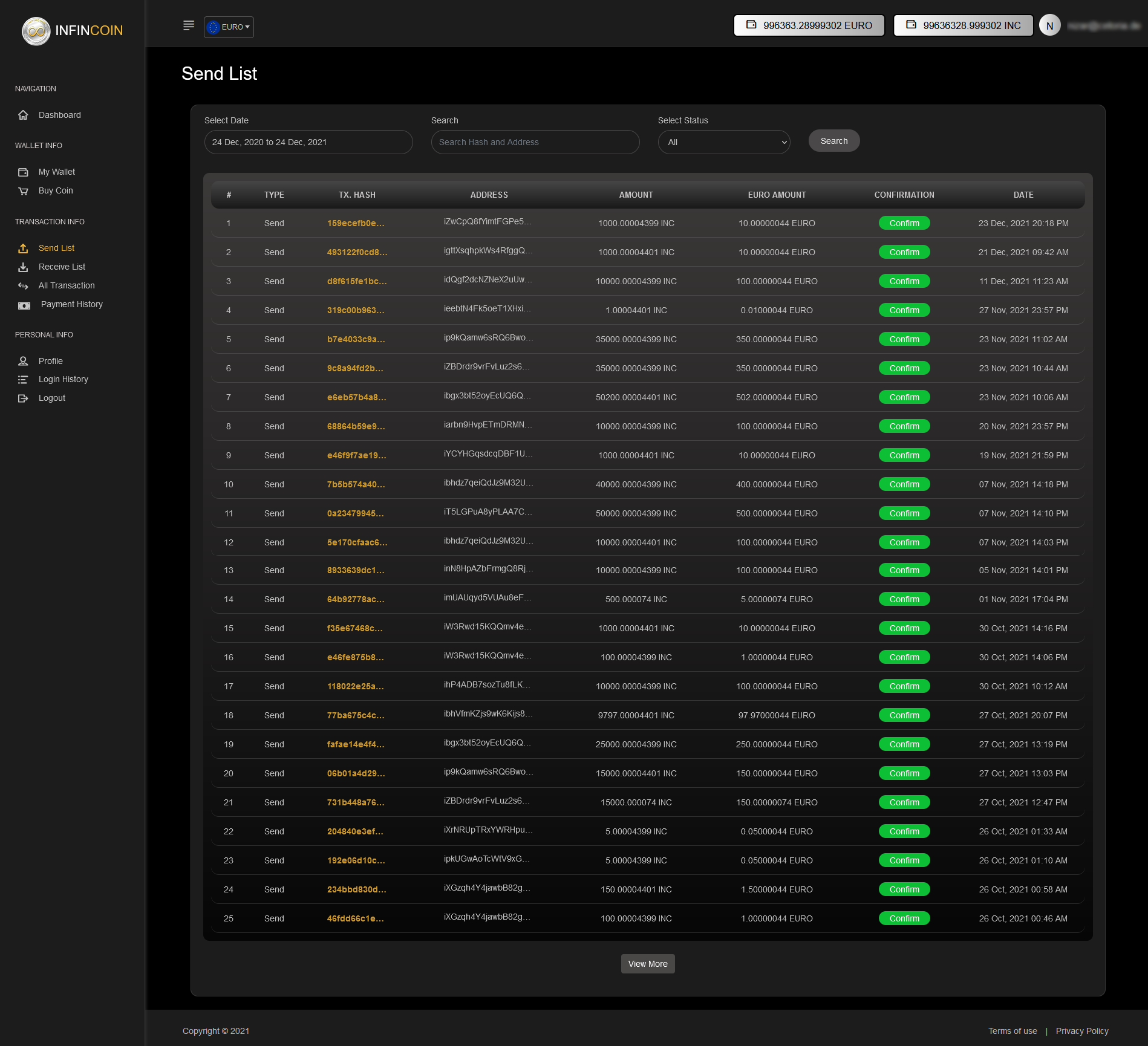The height and width of the screenshot is (1046, 1148).
Task: Click the hamburger menu icon in header
Action: coord(189,25)
